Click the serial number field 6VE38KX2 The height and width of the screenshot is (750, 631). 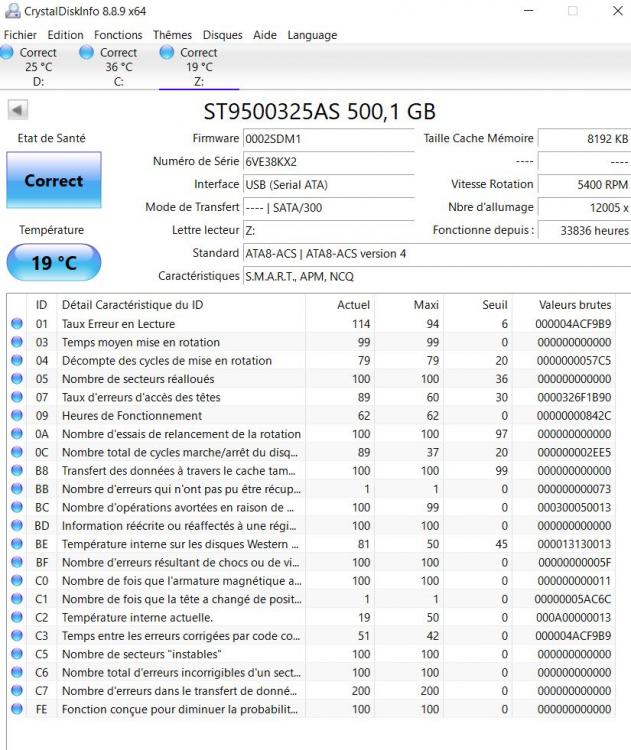(x=328, y=161)
